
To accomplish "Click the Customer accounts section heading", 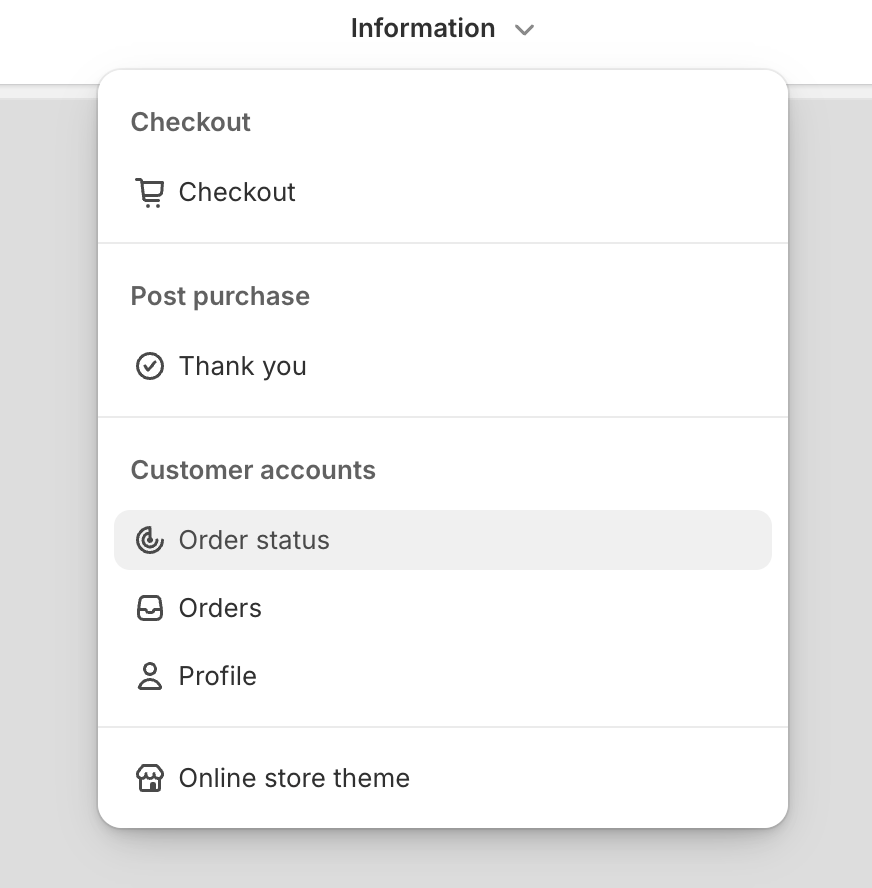I will coord(253,470).
